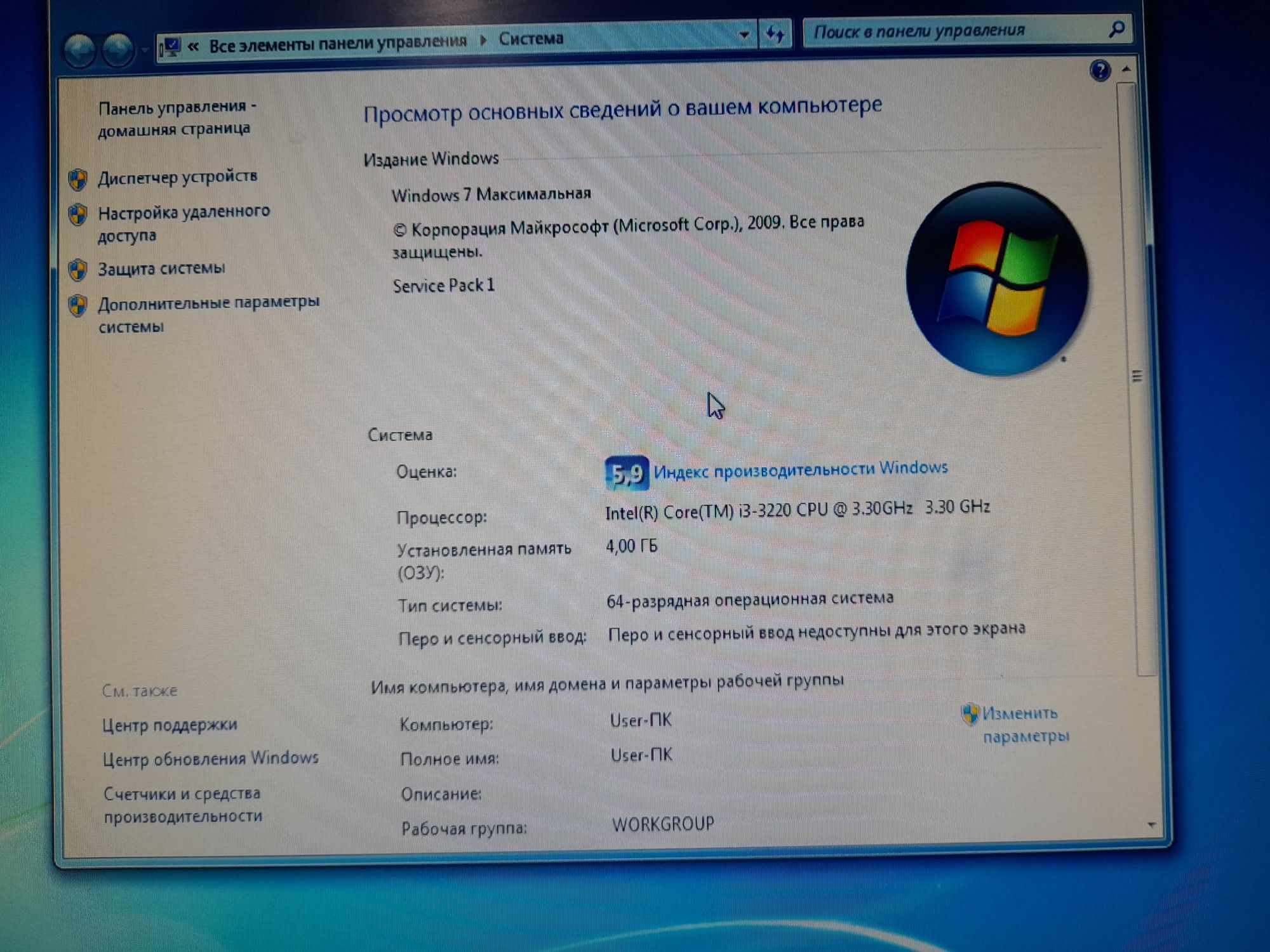Click the Forward navigation arrow button

tap(117, 50)
